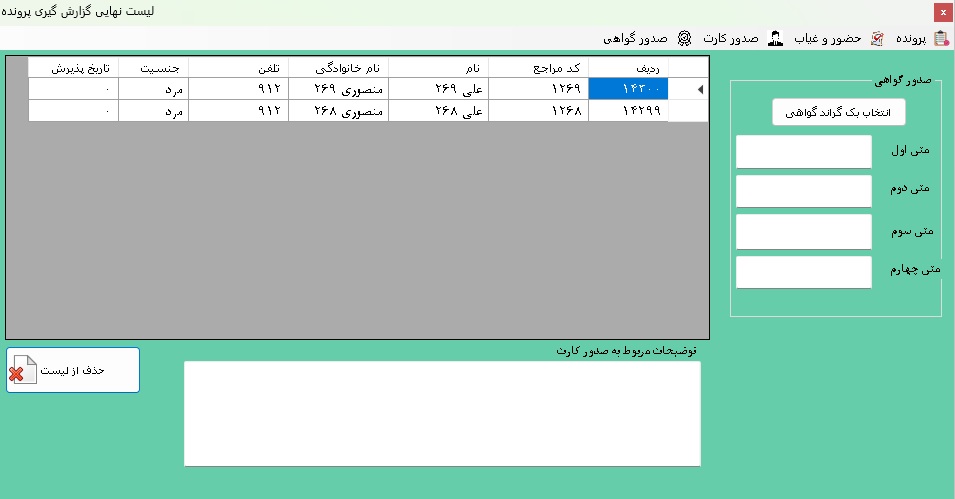
Task: Click the صدور گواهی badge icon
Action: [x=684, y=38]
